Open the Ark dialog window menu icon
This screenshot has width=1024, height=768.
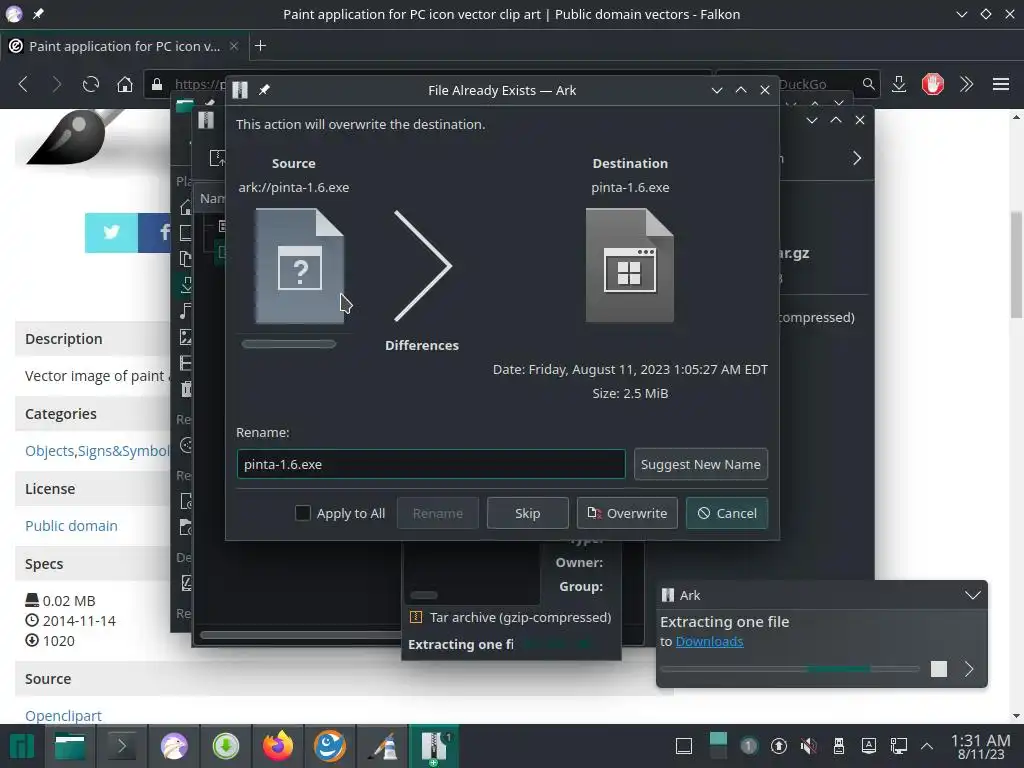pos(240,90)
